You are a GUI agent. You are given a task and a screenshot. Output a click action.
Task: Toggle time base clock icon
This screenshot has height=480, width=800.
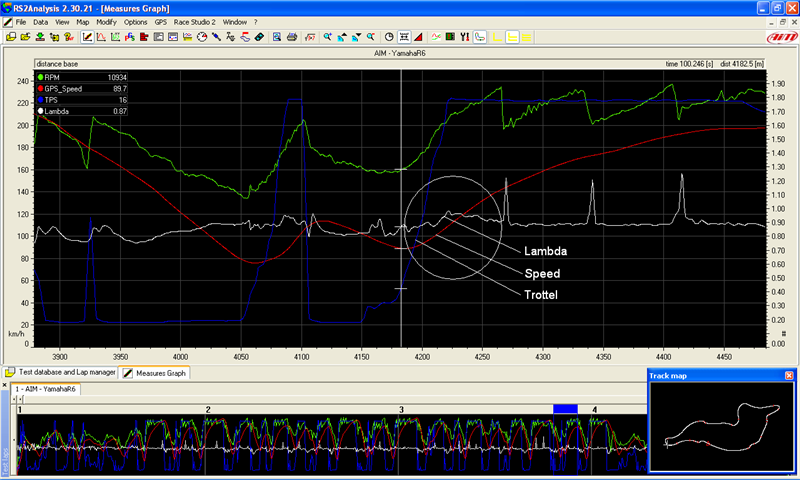point(389,37)
